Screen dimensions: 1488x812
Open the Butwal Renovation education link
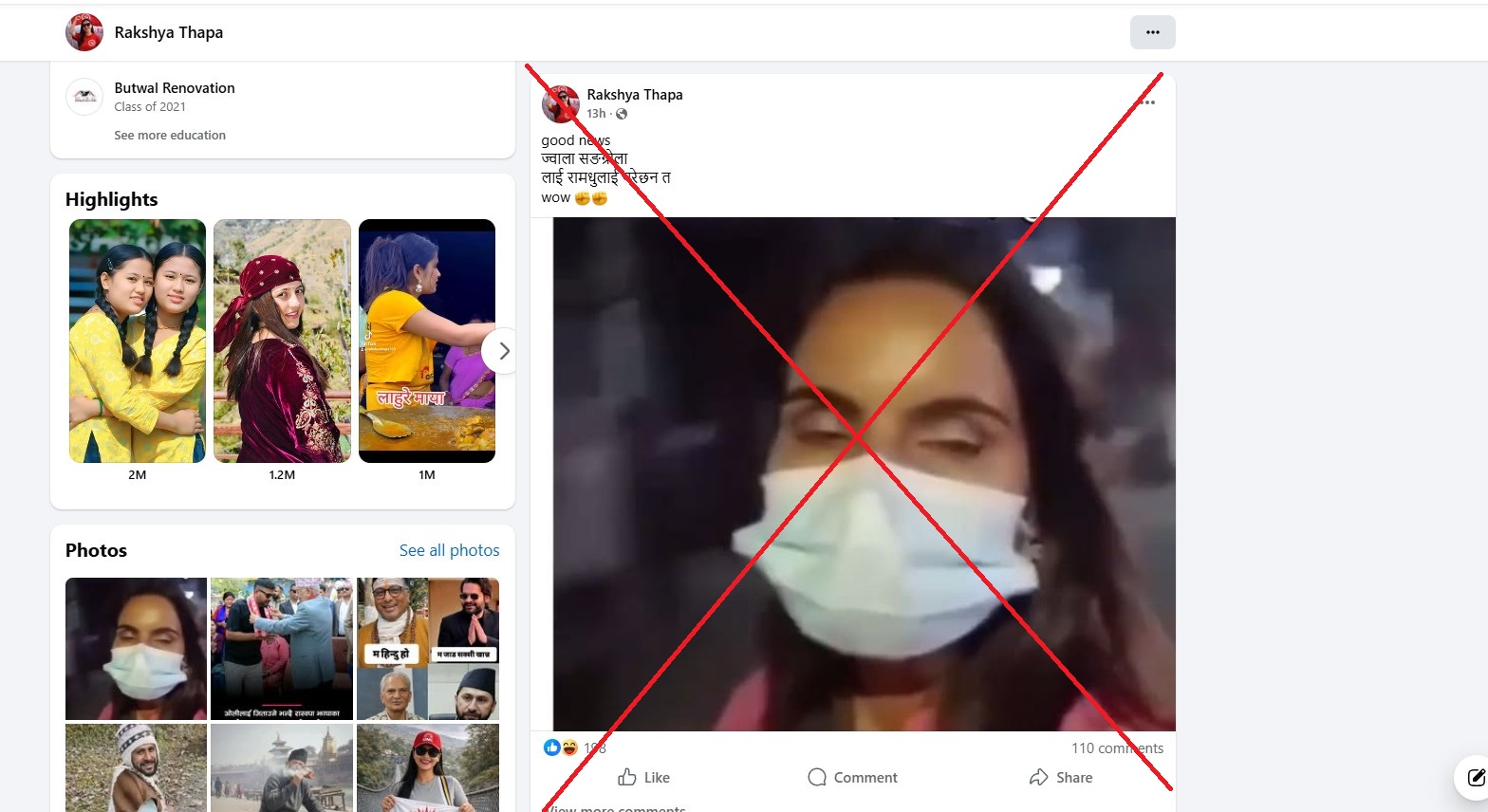[175, 88]
